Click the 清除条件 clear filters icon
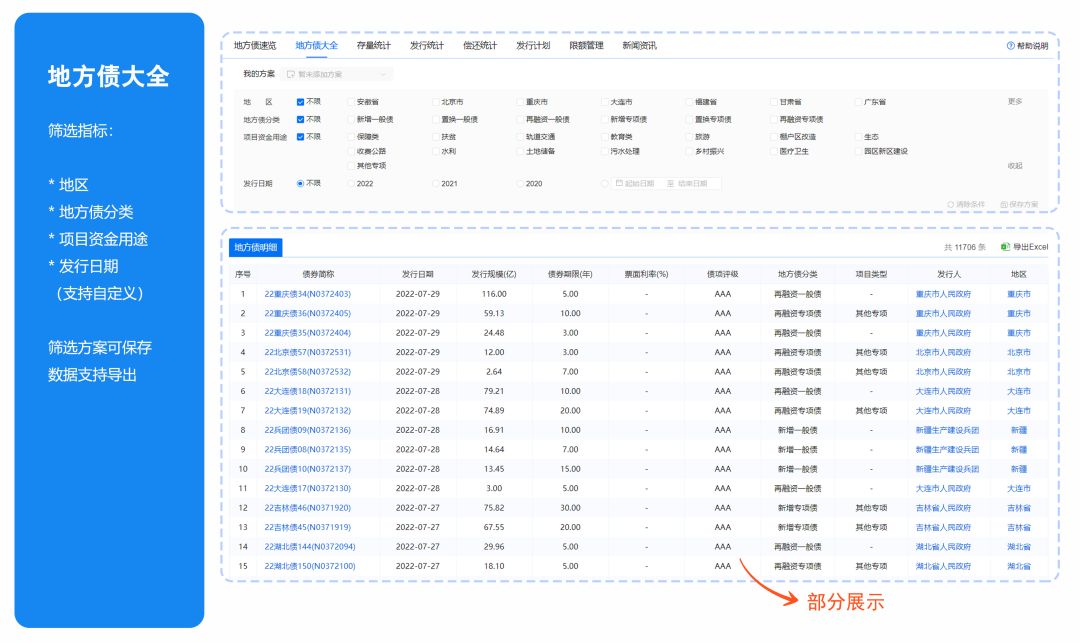The width and height of the screenshot is (1080, 643). 950,204
